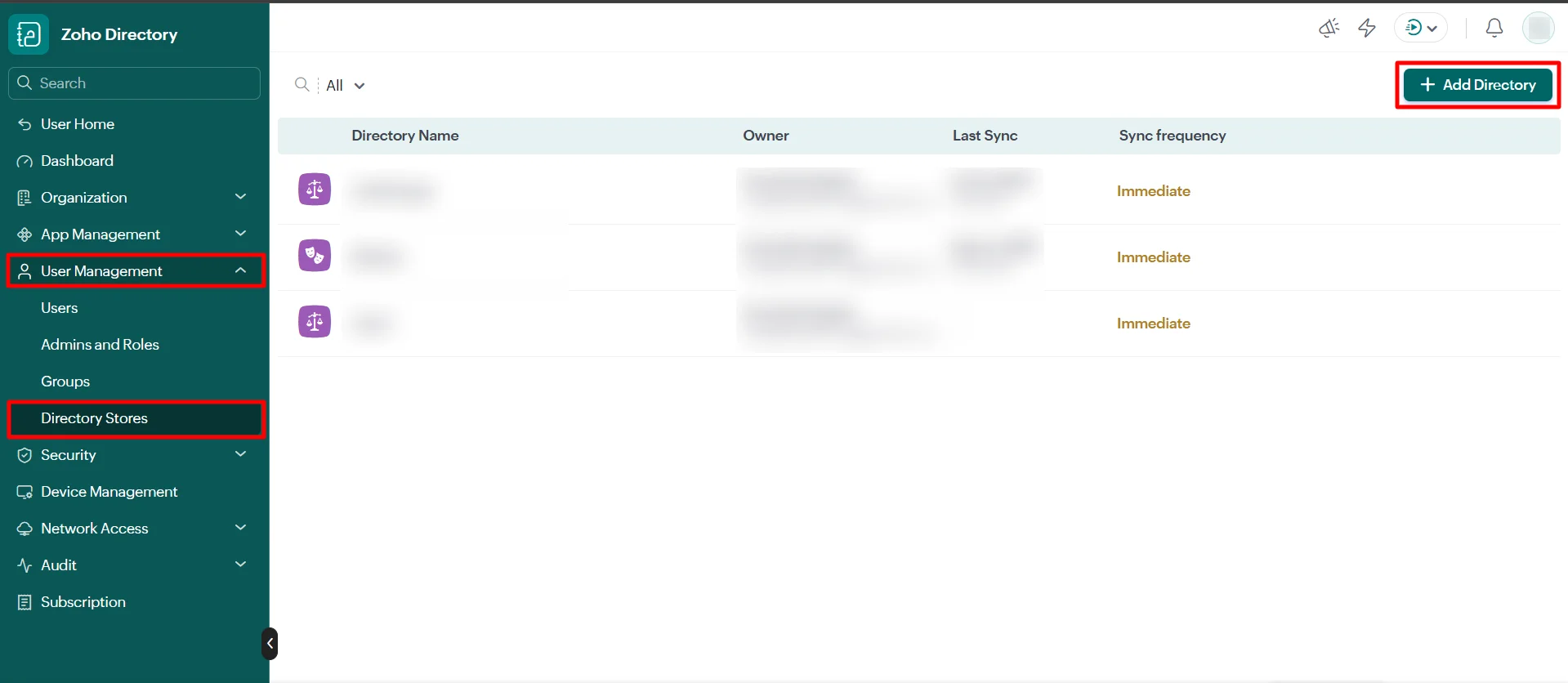Click the Audit pulse icon
1568x683 pixels.
point(25,565)
